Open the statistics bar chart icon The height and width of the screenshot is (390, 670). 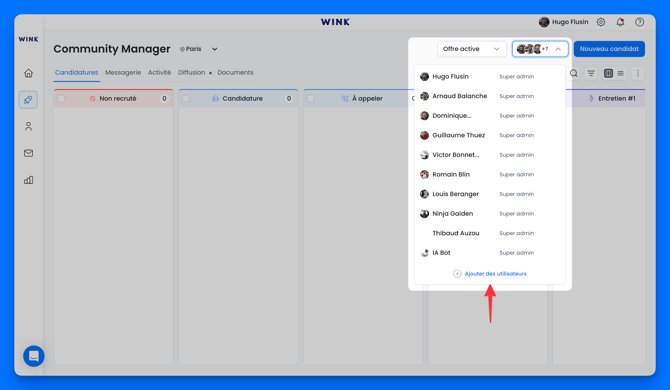coord(28,180)
